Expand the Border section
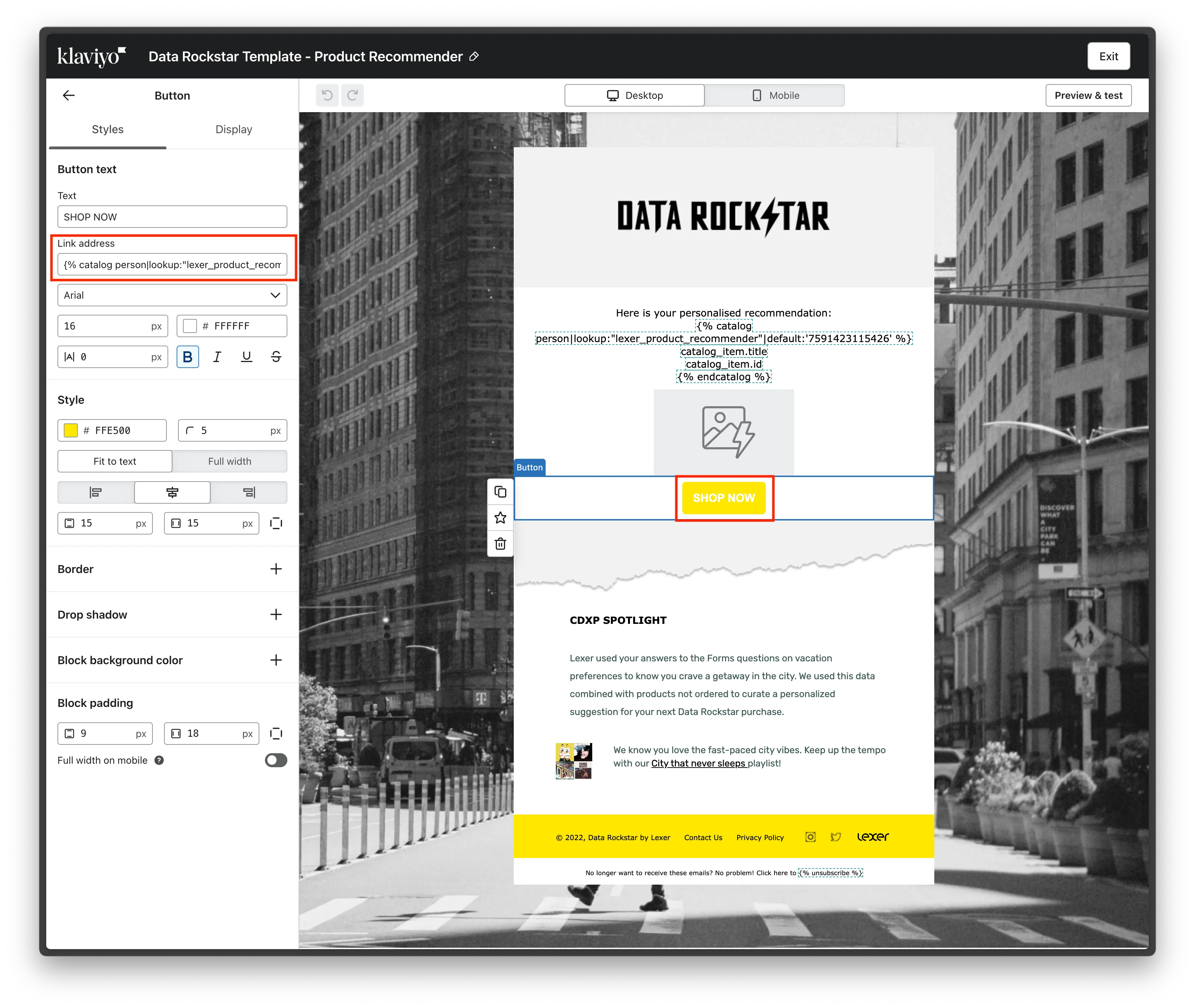 276,569
